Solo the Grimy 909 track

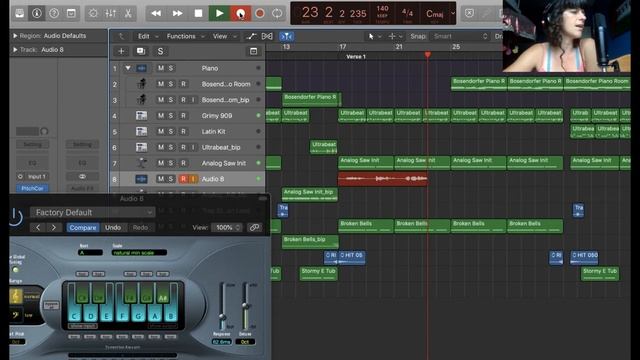coord(171,116)
